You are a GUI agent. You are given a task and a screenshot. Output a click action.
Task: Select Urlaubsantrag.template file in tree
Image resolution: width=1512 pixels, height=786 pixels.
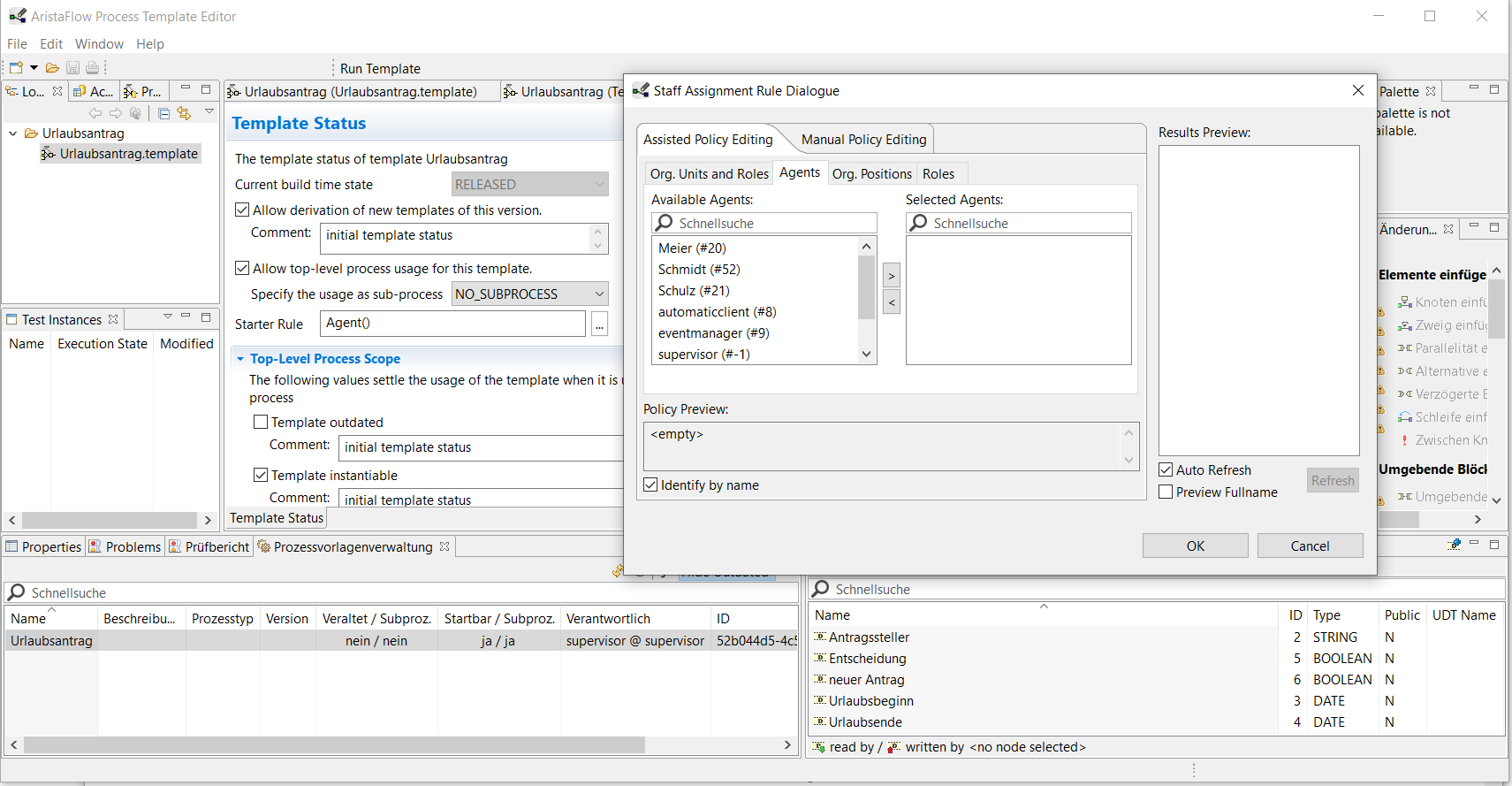coord(120,154)
